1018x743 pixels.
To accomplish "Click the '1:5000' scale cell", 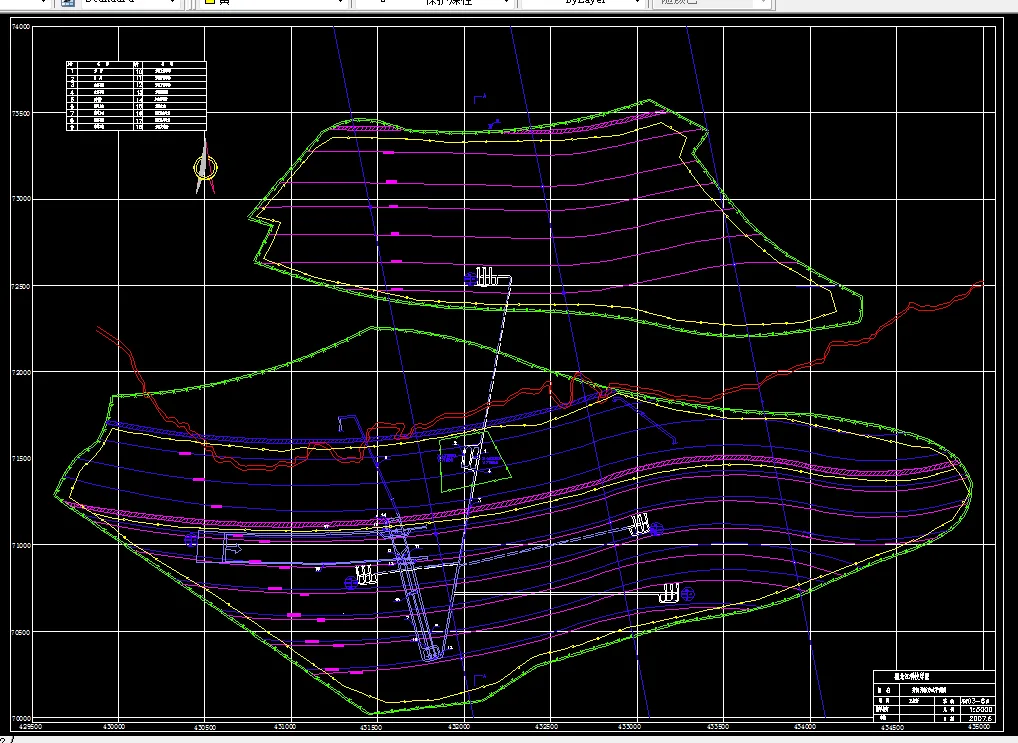I will [977, 710].
